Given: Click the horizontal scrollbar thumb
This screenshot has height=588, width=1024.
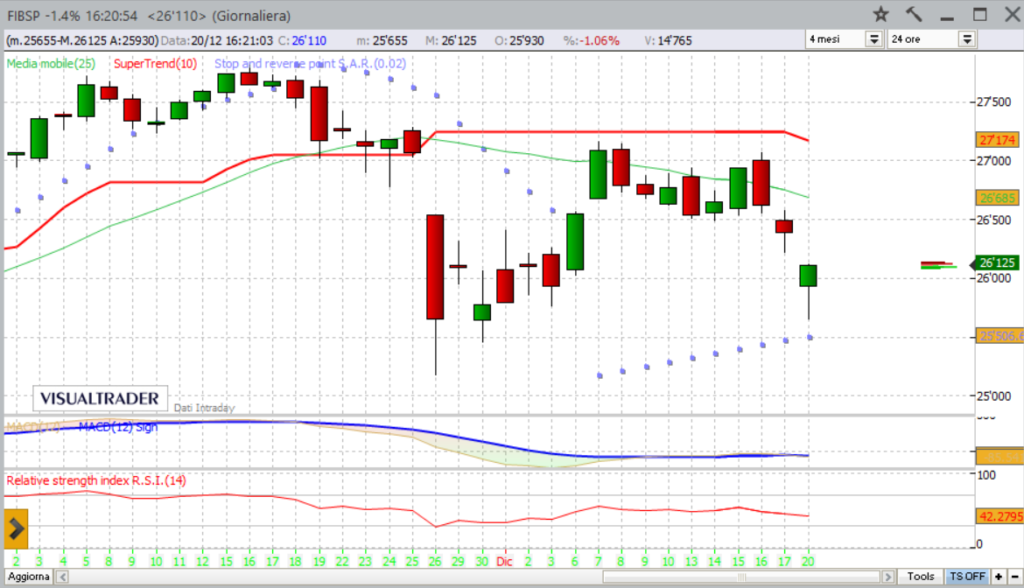Looking at the screenshot, I should tap(741, 577).
